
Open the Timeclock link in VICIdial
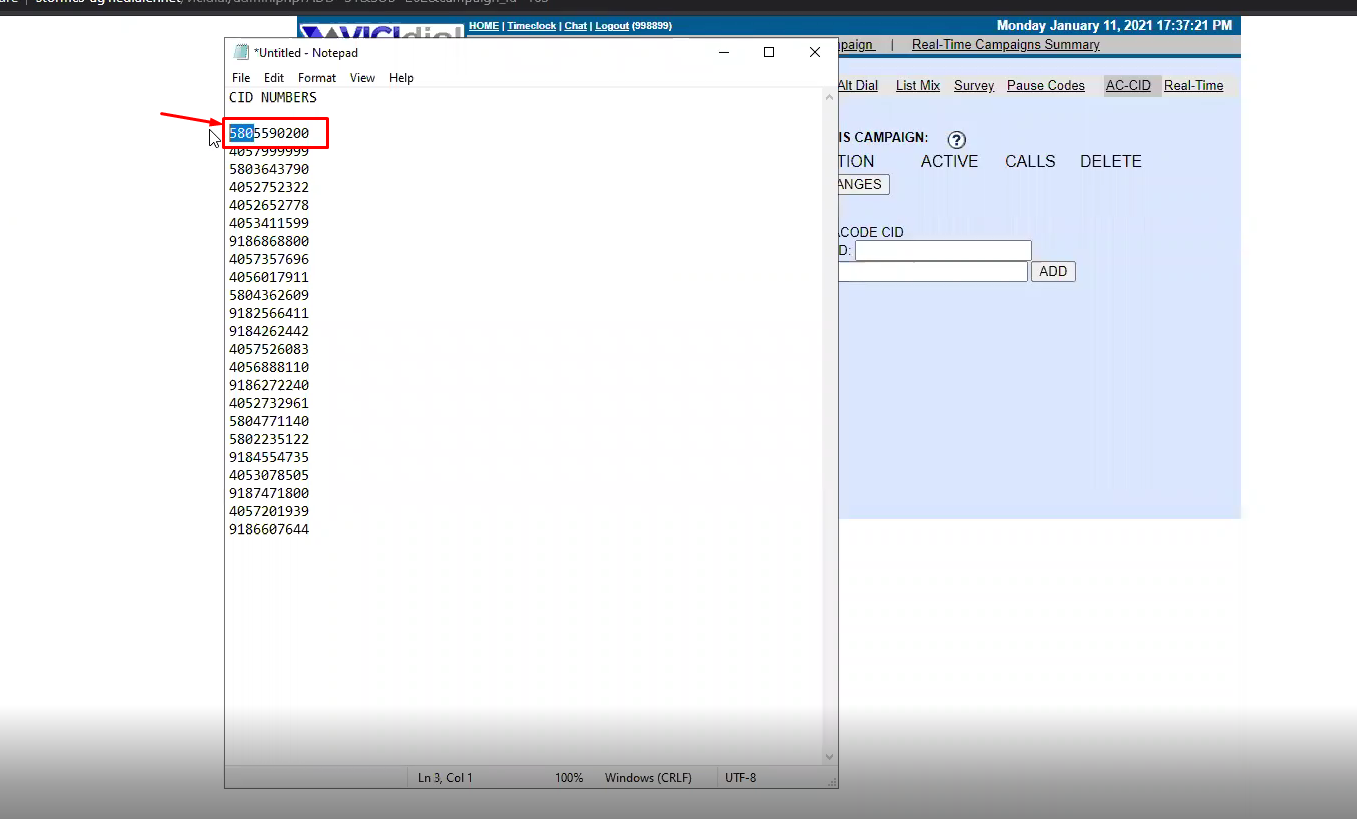click(531, 26)
